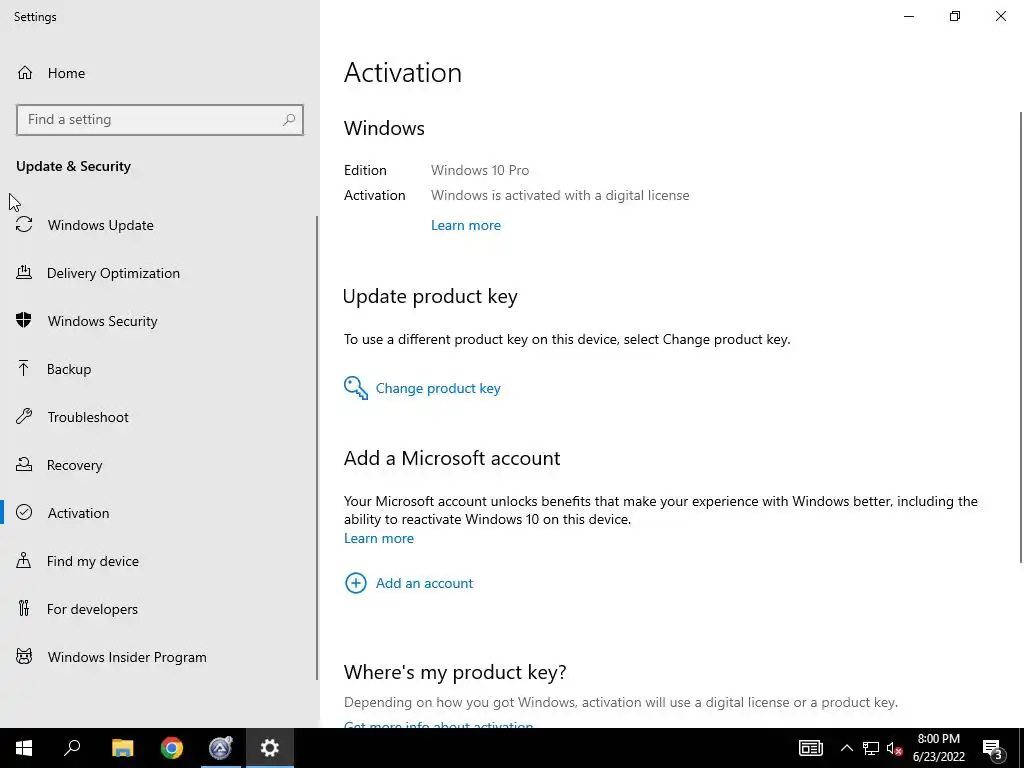Minimize the Settings window
The image size is (1024, 768).
pos(908,16)
